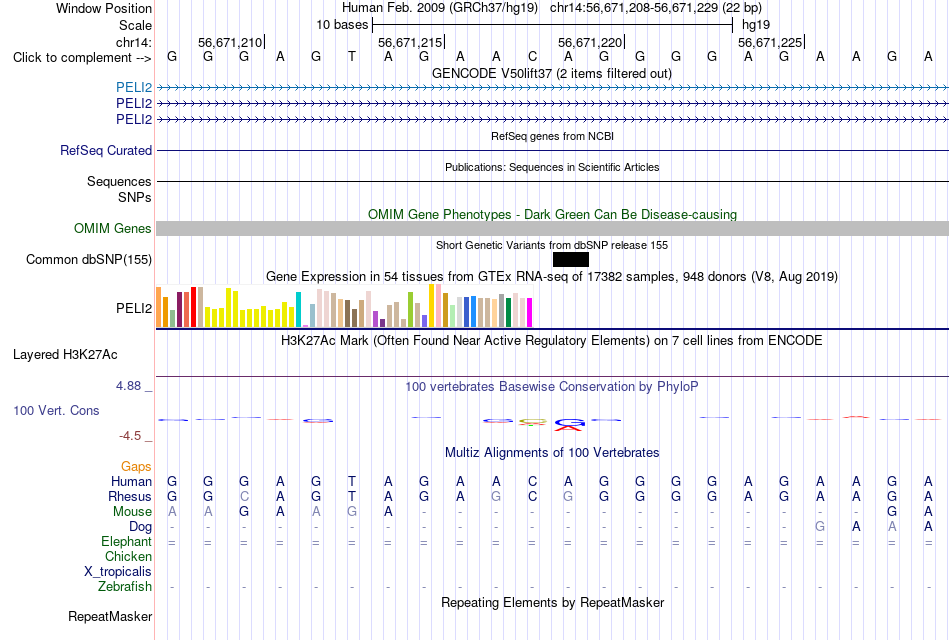Open the GENCODE V50lift37 track title
This screenshot has width=950, height=640.
click(x=552, y=73)
